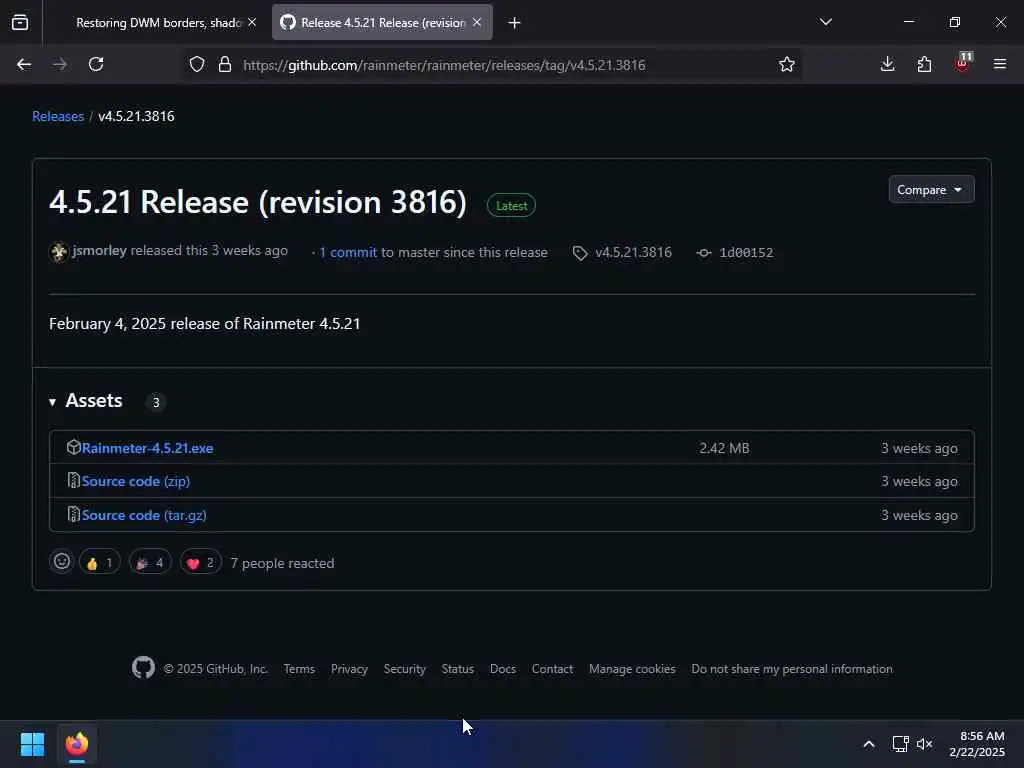
Task: Open the Compare dropdown
Action: (931, 189)
